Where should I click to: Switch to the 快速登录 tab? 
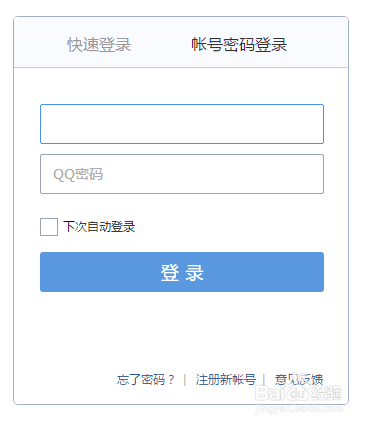pyautogui.click(x=99, y=45)
